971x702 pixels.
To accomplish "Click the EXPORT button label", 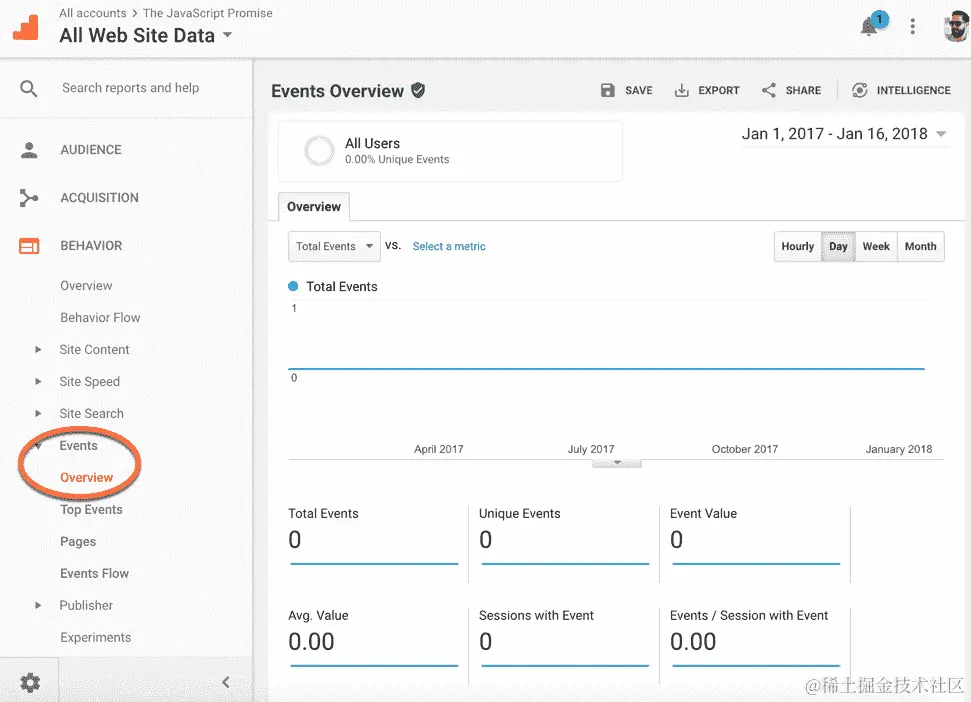I will (x=718, y=90).
